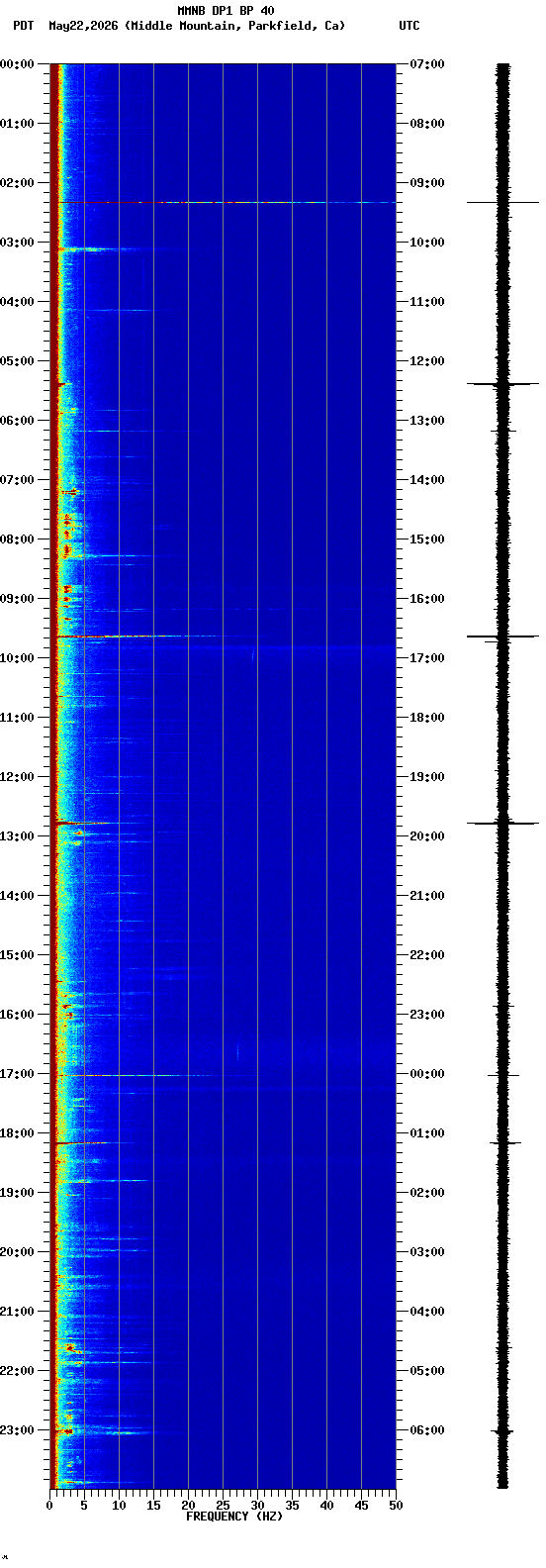
Task: Select the '15:00' label on PDT axis
Action: tap(18, 955)
